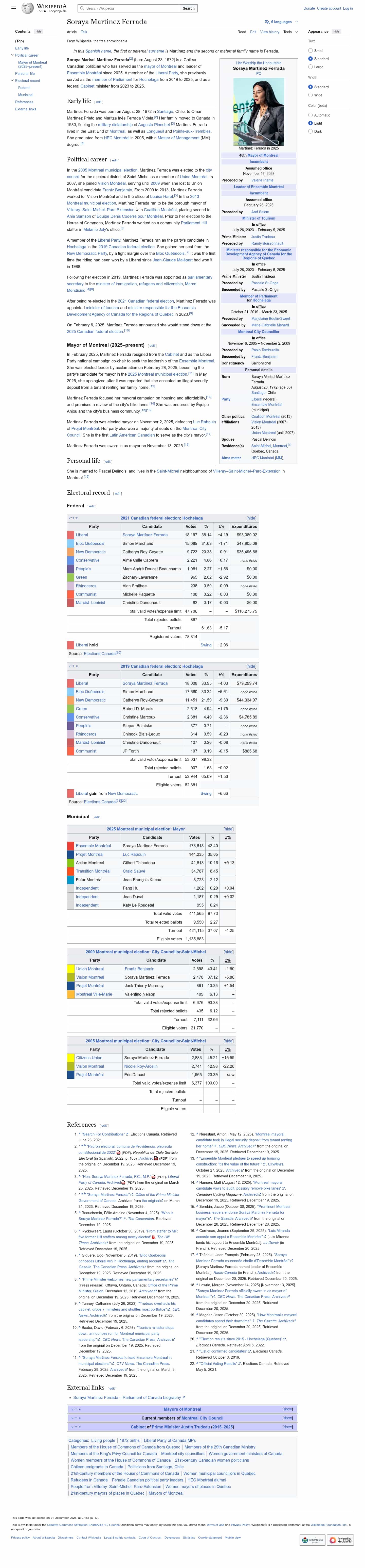
Task: Go to Federal in the contents sidebar
Action: tap(24, 88)
